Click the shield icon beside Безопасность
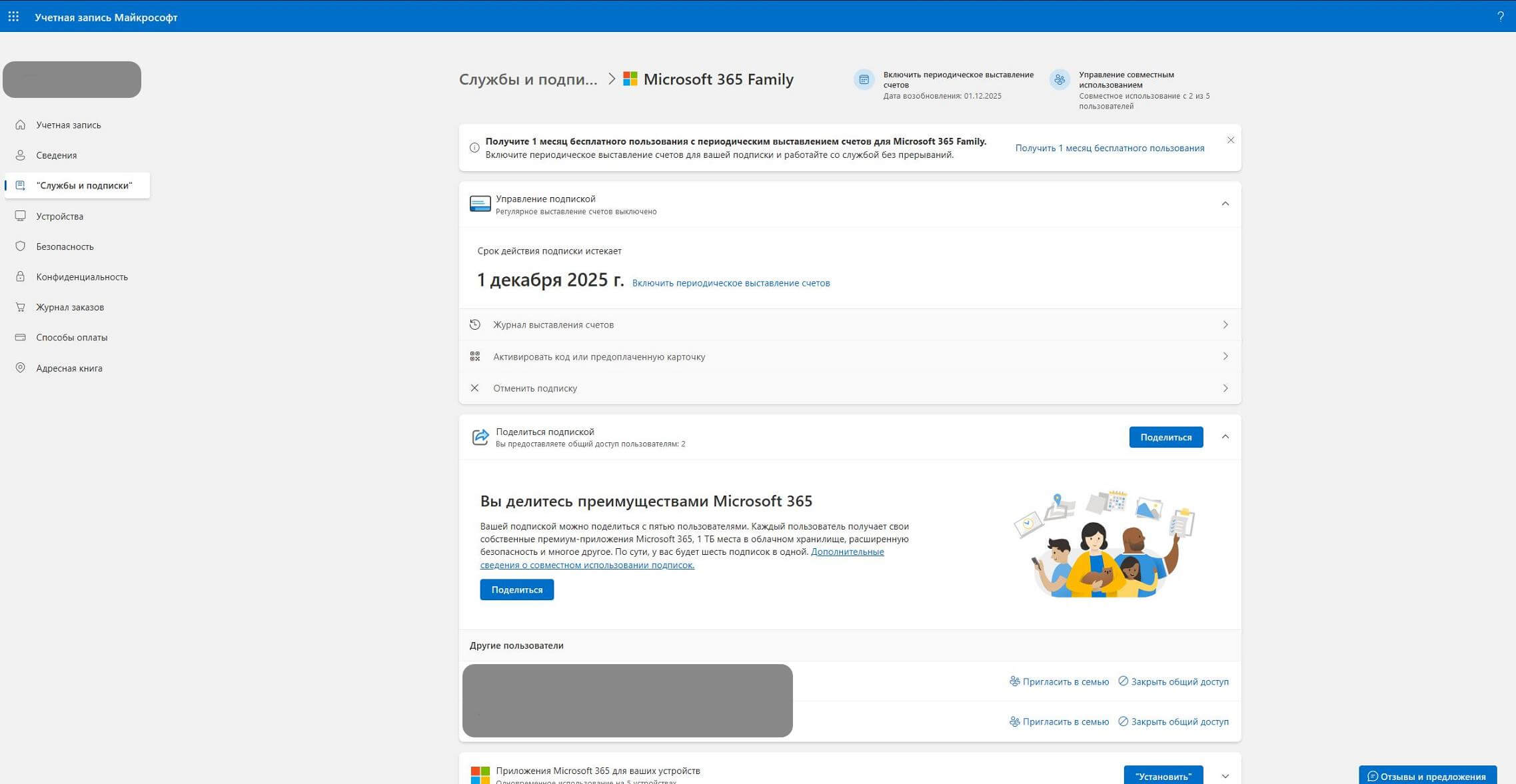The height and width of the screenshot is (784, 1516). [x=21, y=246]
